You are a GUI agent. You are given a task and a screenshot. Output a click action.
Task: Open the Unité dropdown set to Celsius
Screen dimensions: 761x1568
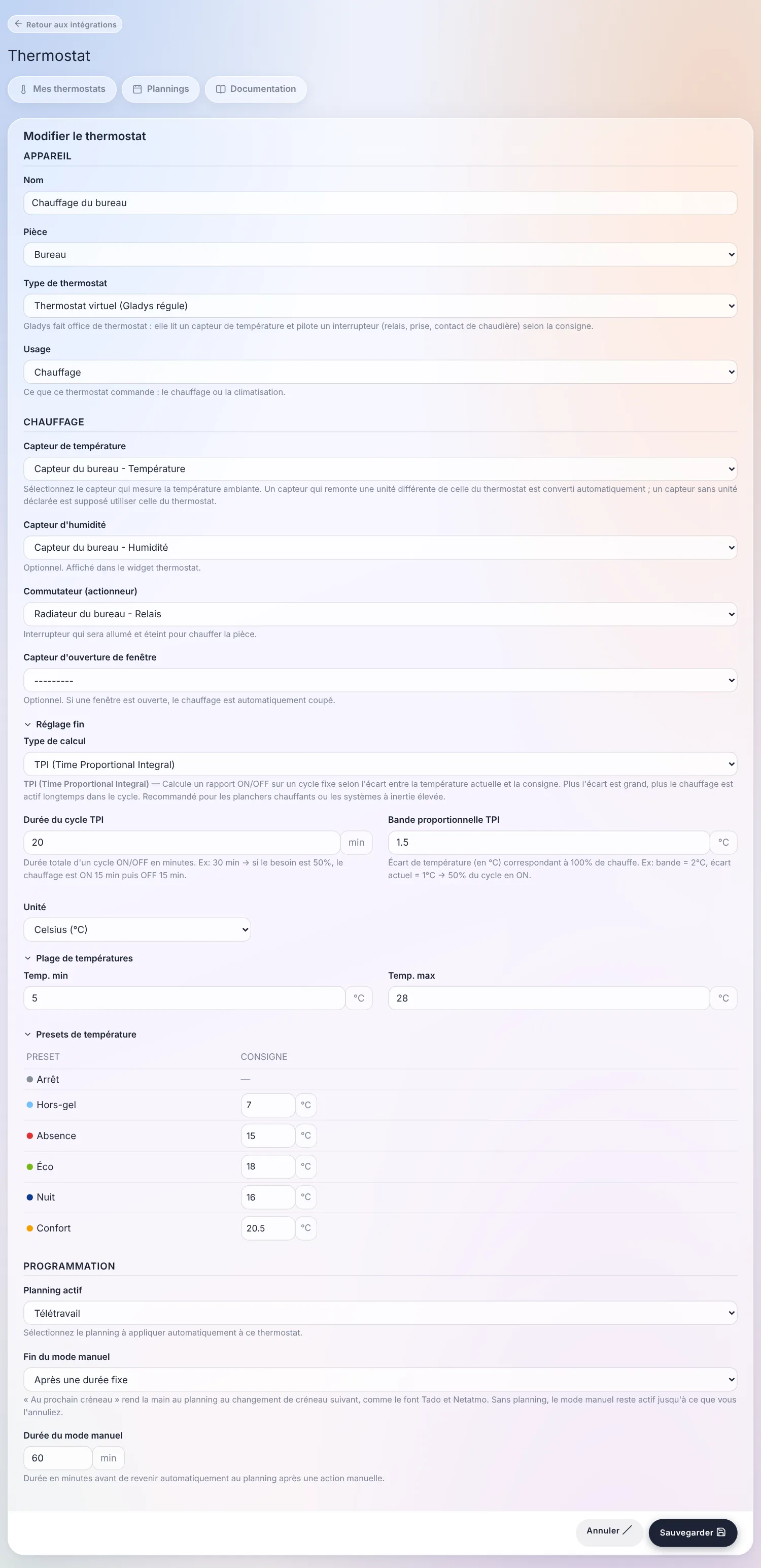tap(137, 929)
